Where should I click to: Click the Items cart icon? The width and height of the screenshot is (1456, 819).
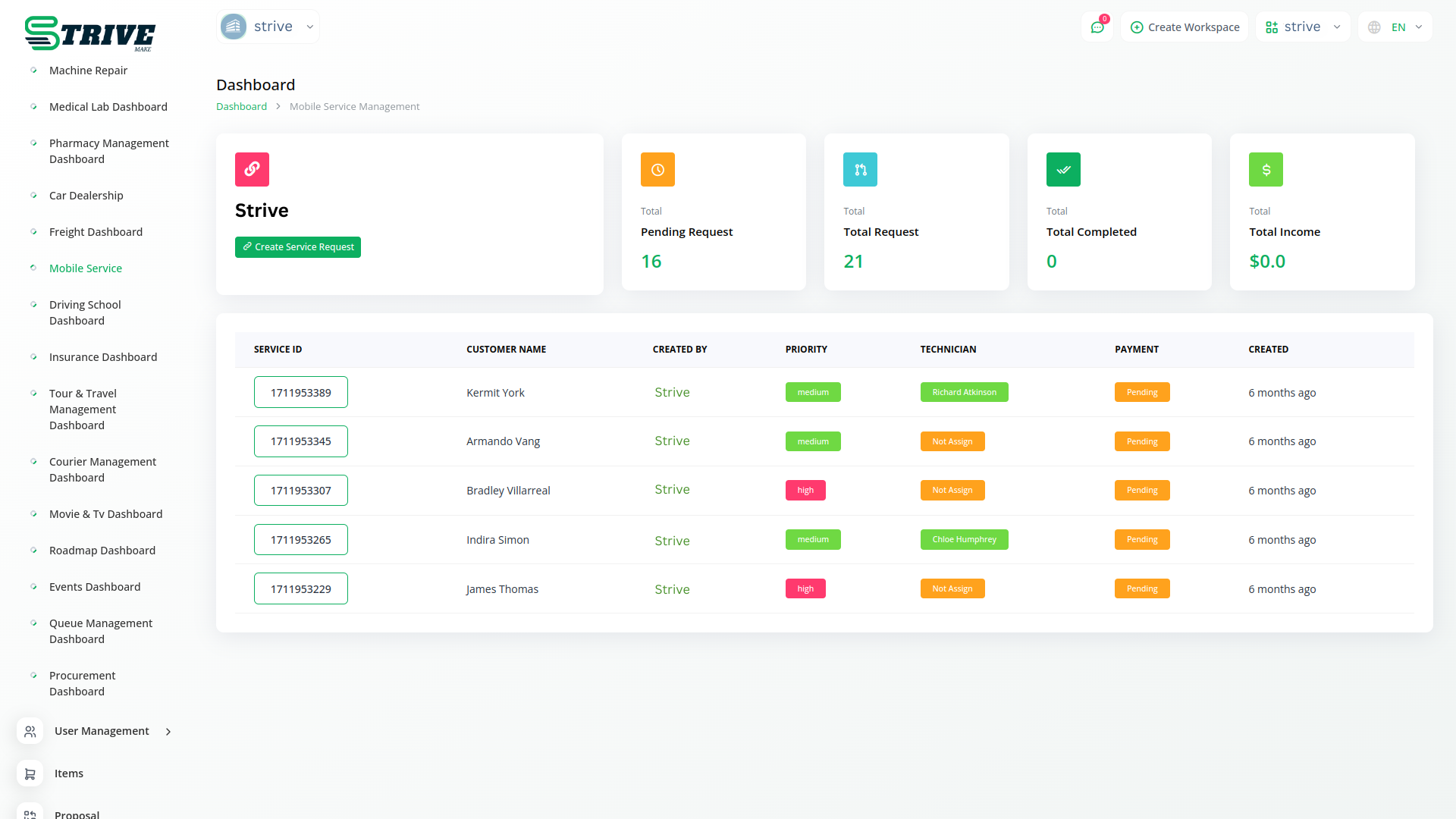[x=30, y=773]
